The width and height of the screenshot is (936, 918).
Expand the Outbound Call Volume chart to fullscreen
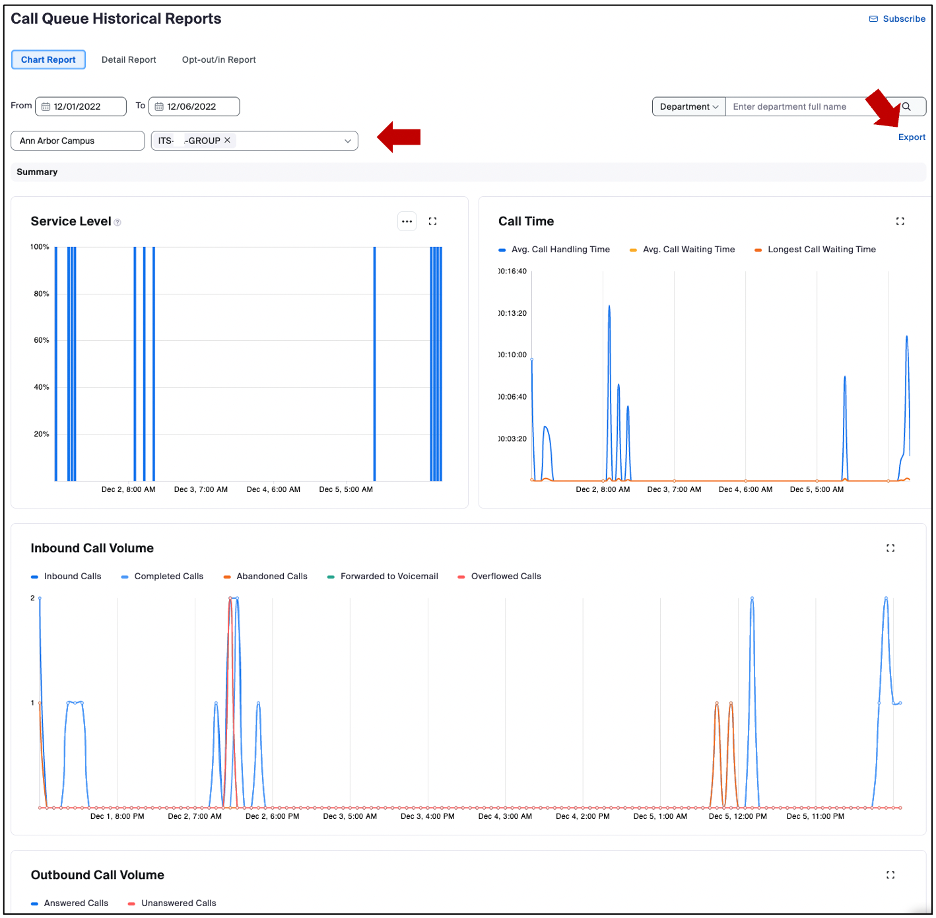coord(890,875)
